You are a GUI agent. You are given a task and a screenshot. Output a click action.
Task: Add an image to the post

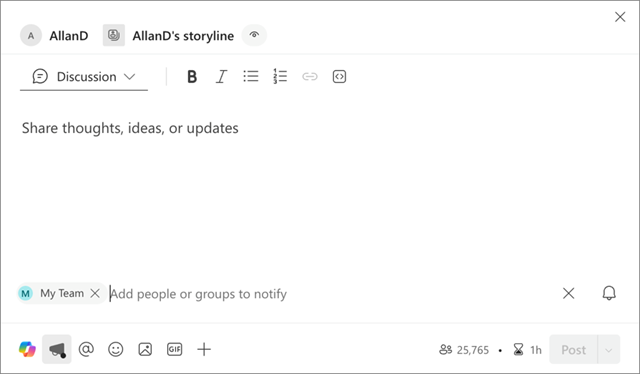[145, 350]
